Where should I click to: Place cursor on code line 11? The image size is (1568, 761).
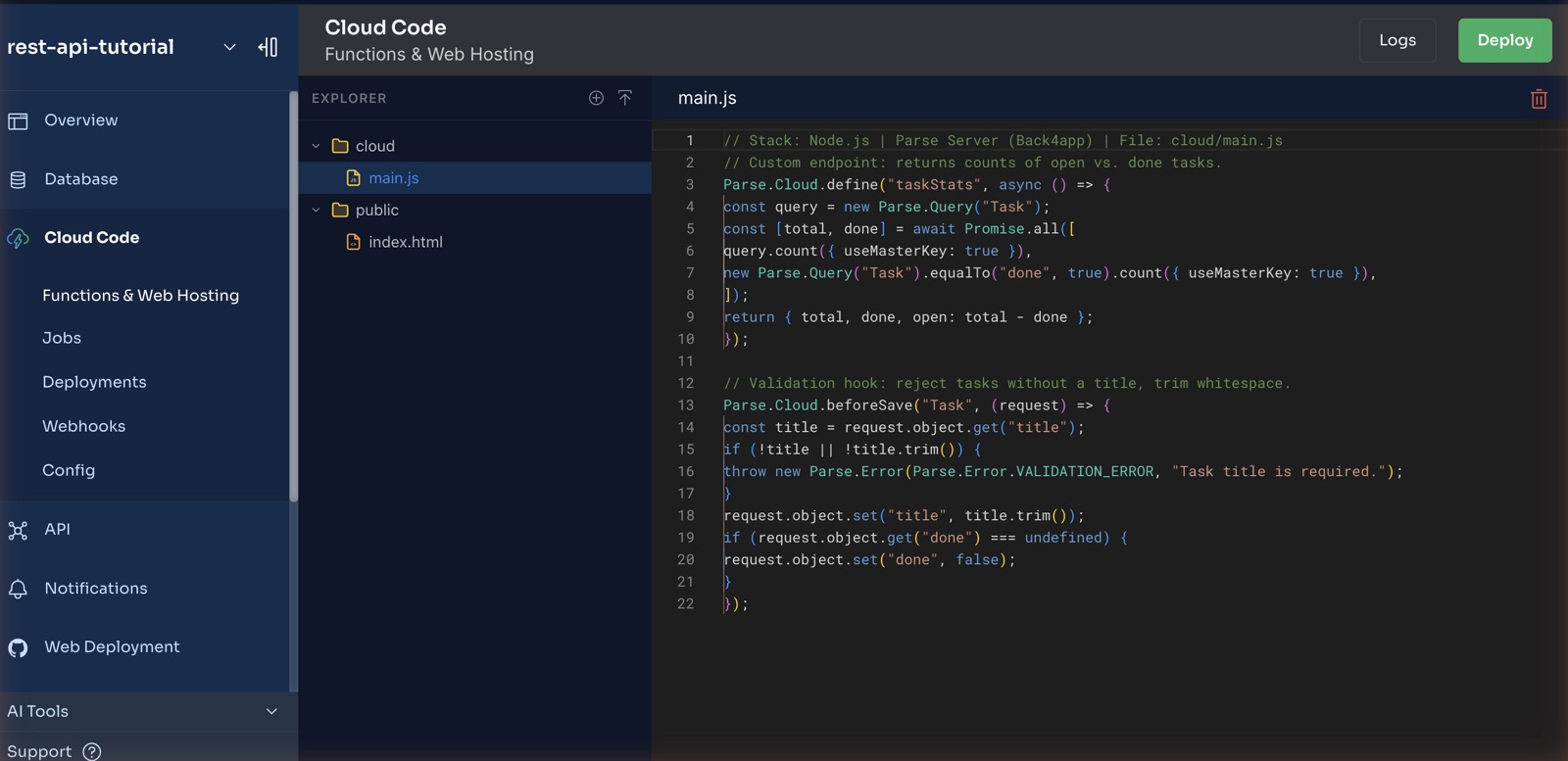(x=1107, y=361)
